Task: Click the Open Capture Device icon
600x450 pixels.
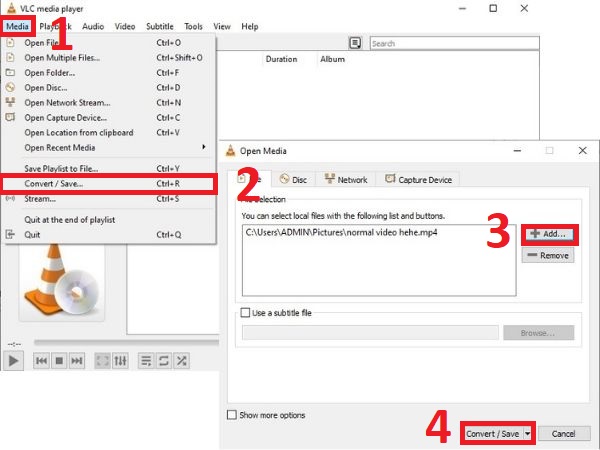Action: pos(10,117)
